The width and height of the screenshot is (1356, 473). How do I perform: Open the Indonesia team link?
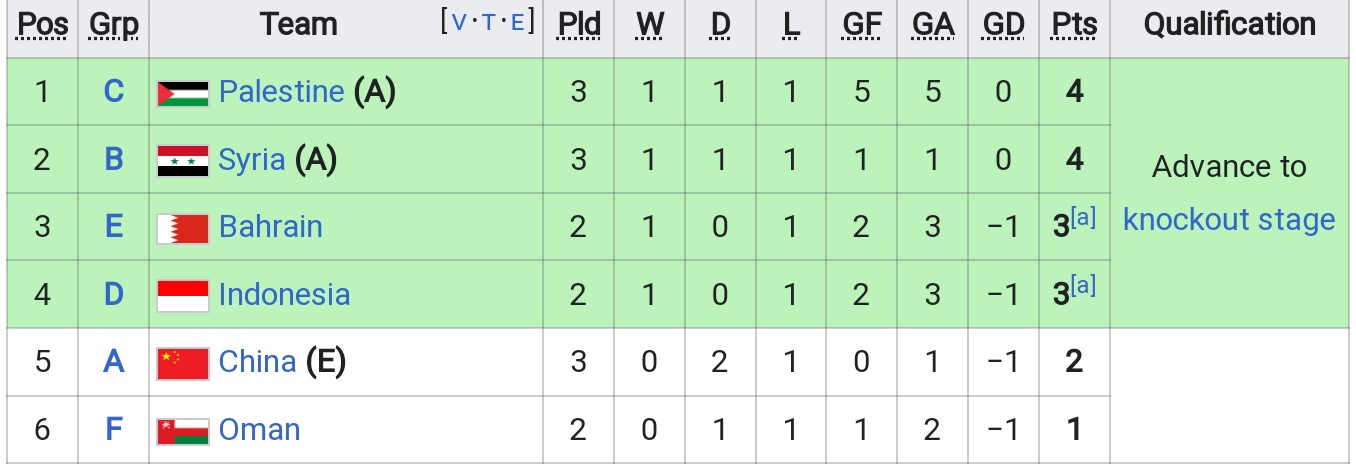[284, 294]
